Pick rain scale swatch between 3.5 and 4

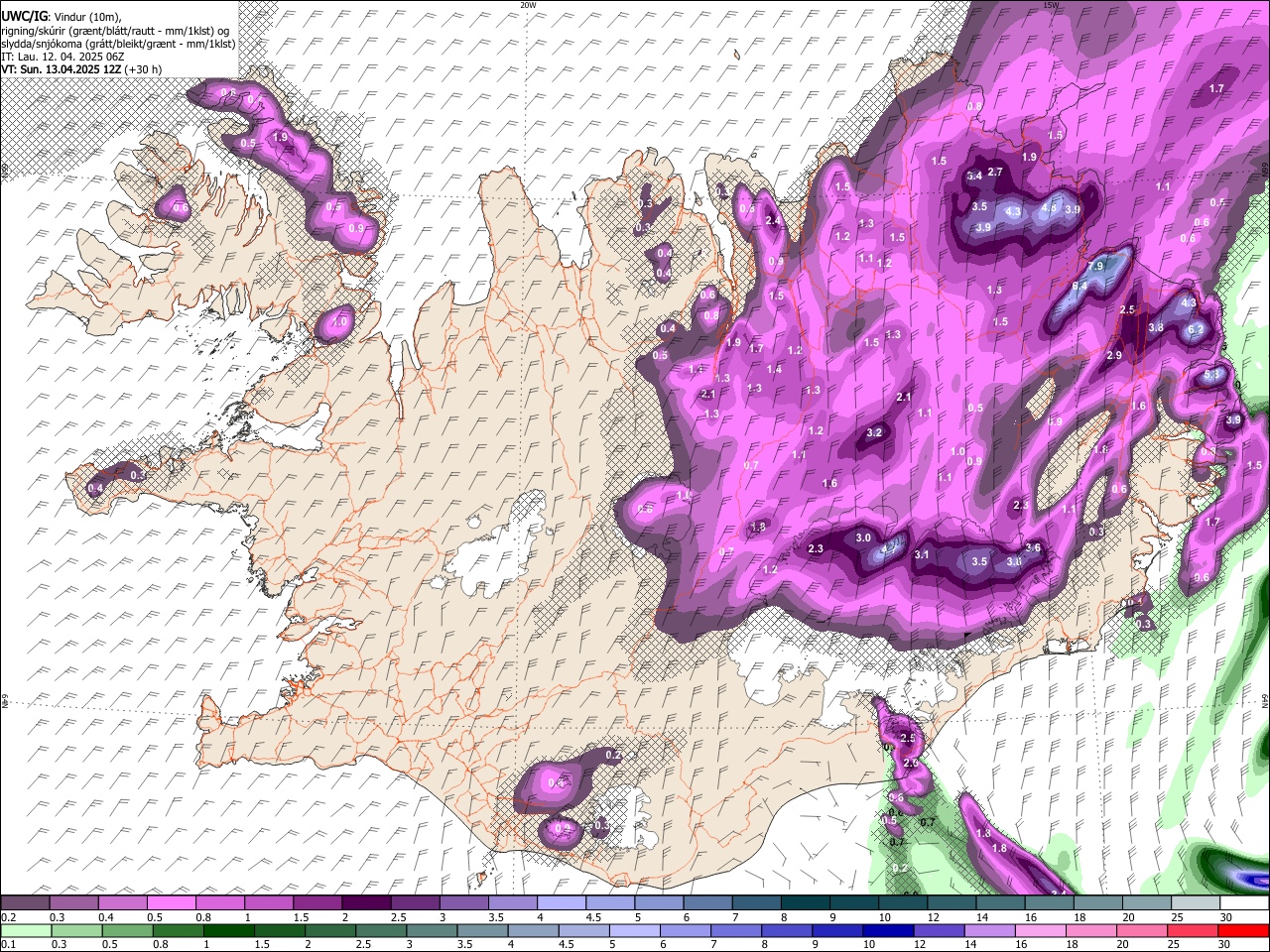482,931
